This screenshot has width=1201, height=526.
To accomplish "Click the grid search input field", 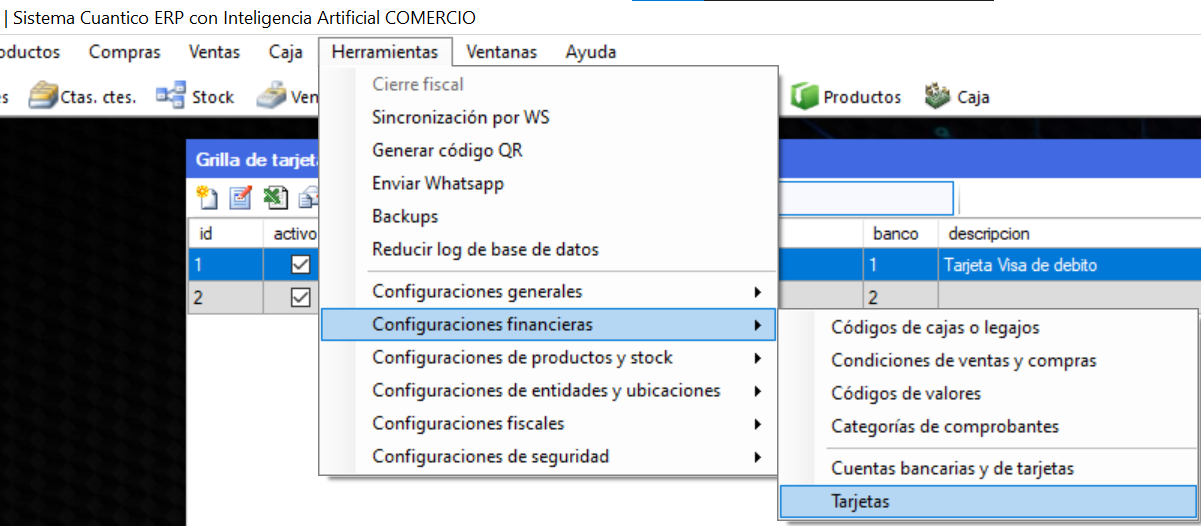I will 865,198.
